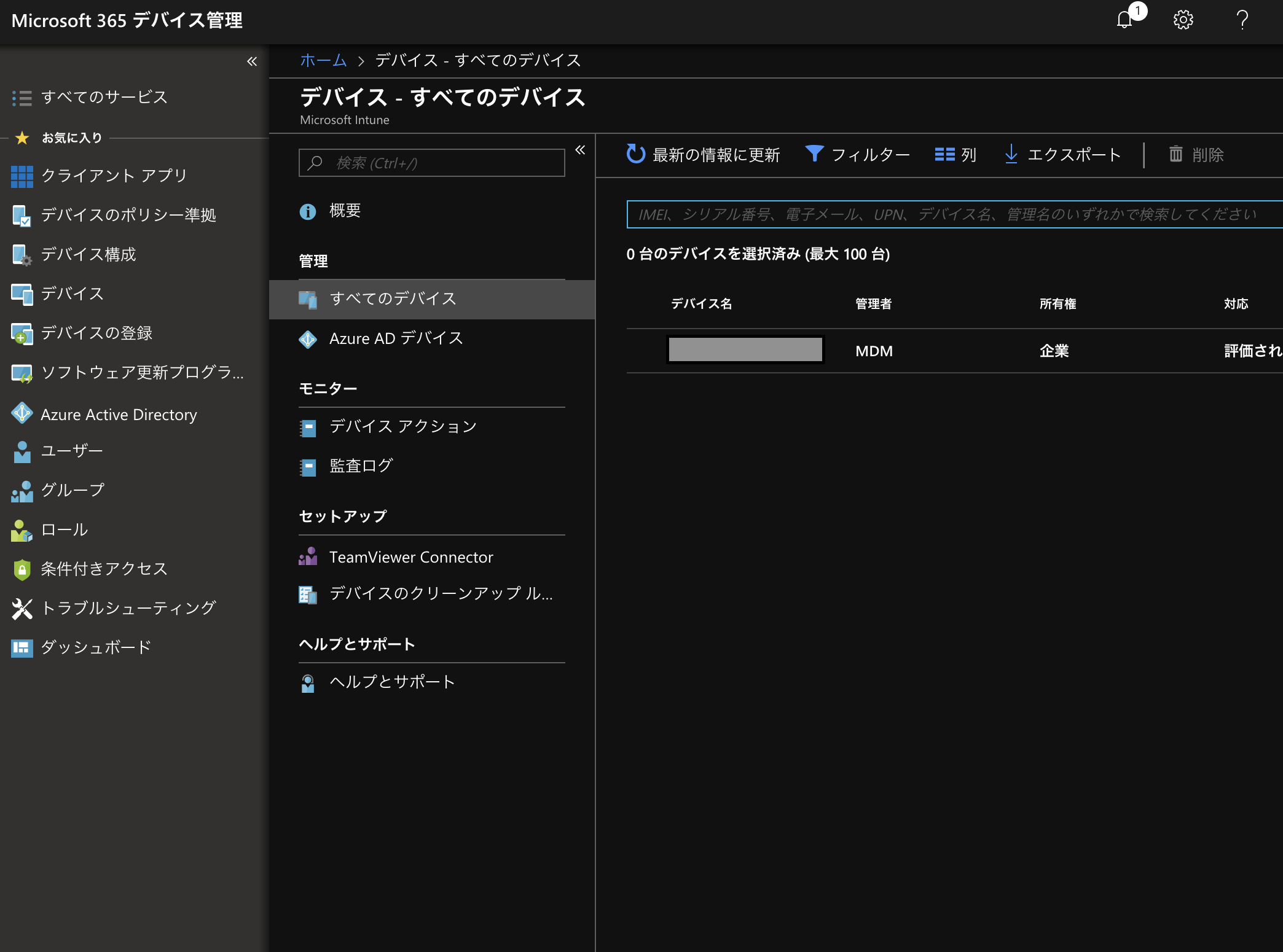Select すべてのデバイス menu item
The image size is (1283, 952).
coord(432,299)
